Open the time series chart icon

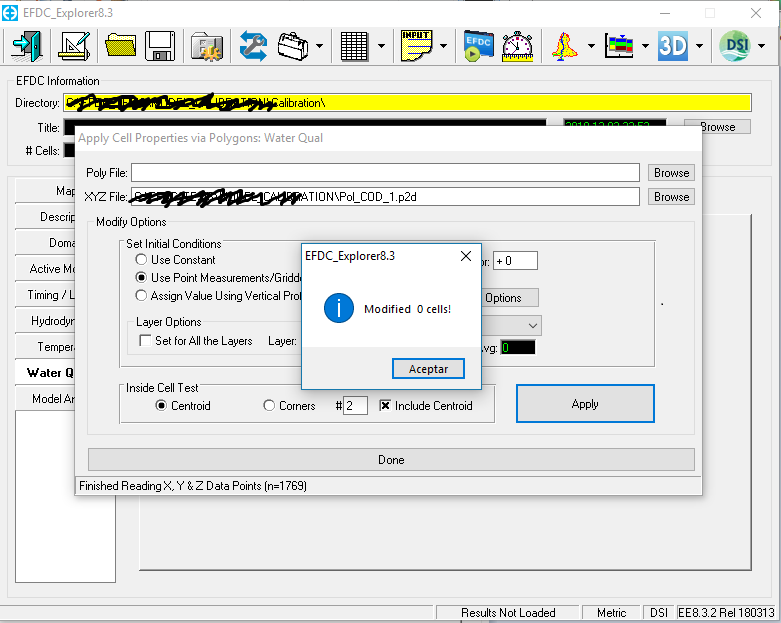coord(619,46)
